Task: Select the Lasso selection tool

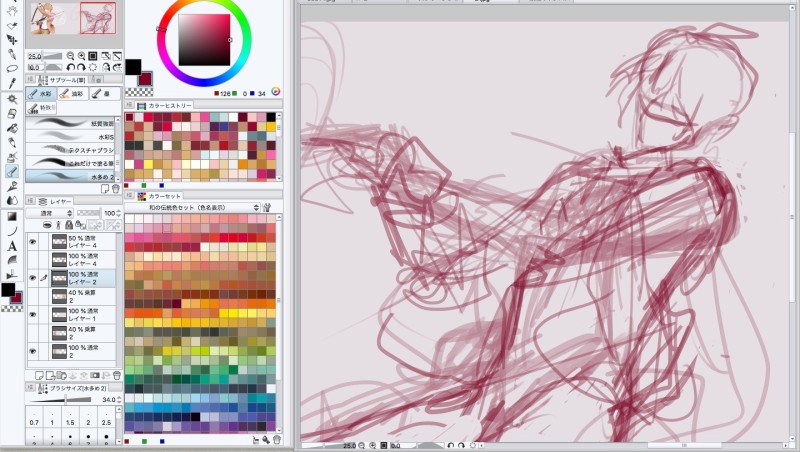Action: coord(12,68)
